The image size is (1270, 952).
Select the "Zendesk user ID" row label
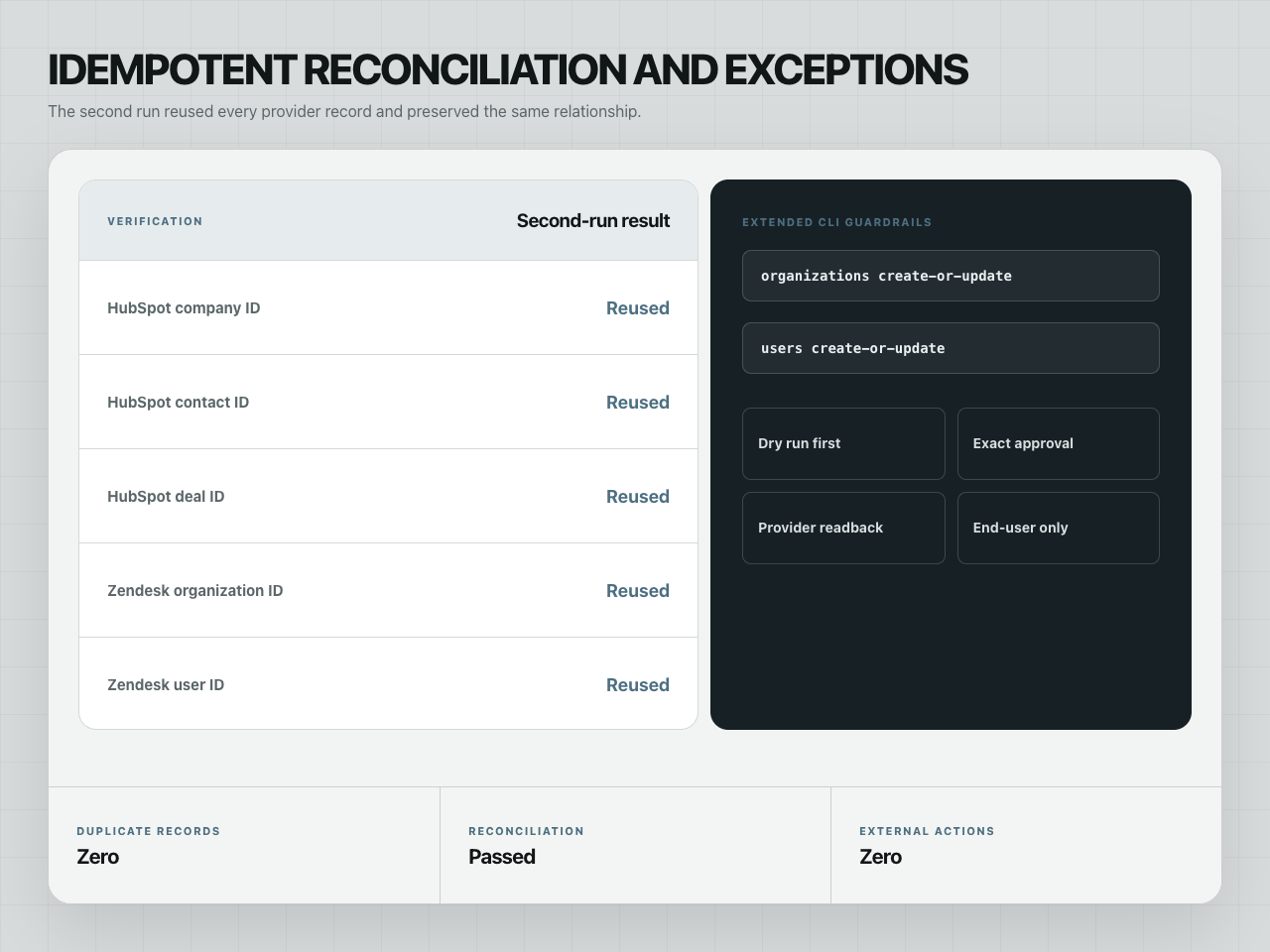point(166,684)
